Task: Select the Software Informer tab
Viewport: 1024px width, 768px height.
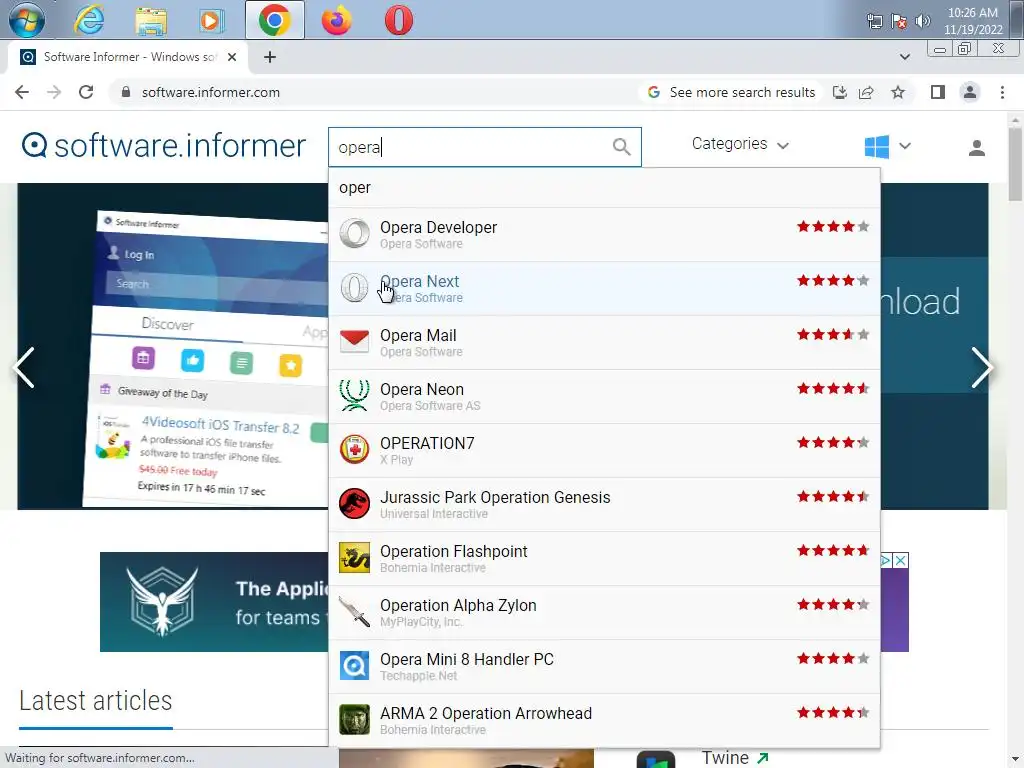Action: click(x=127, y=57)
